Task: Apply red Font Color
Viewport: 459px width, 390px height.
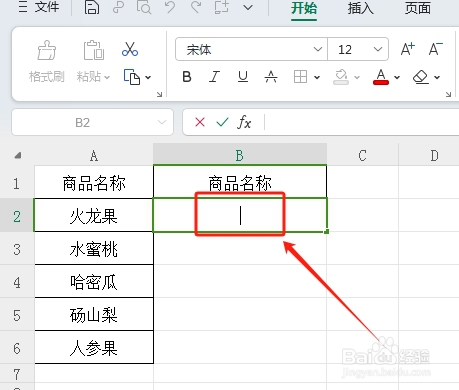Action: 381,77
